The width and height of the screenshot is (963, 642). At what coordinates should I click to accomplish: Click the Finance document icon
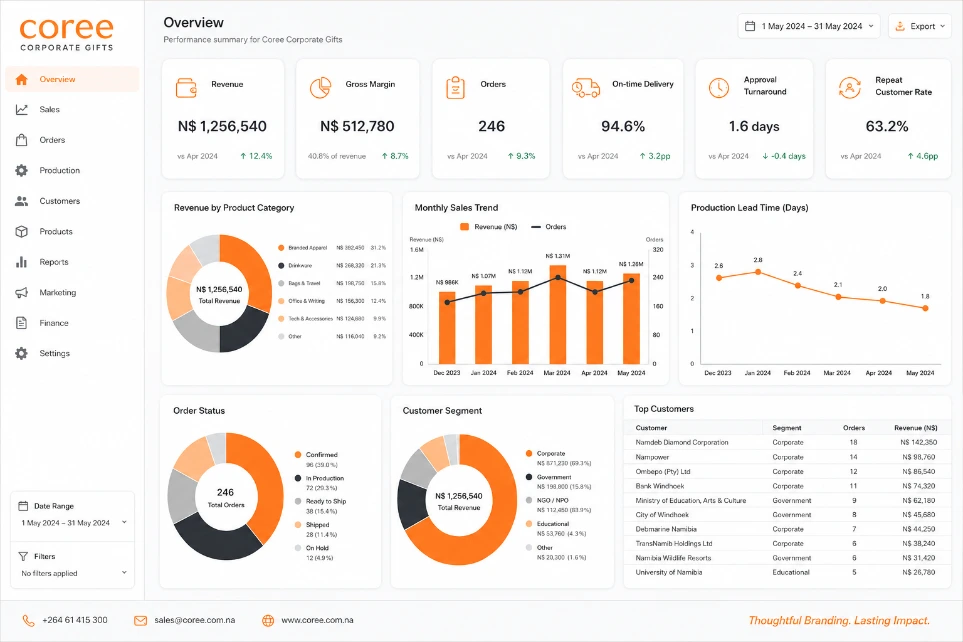tap(21, 323)
